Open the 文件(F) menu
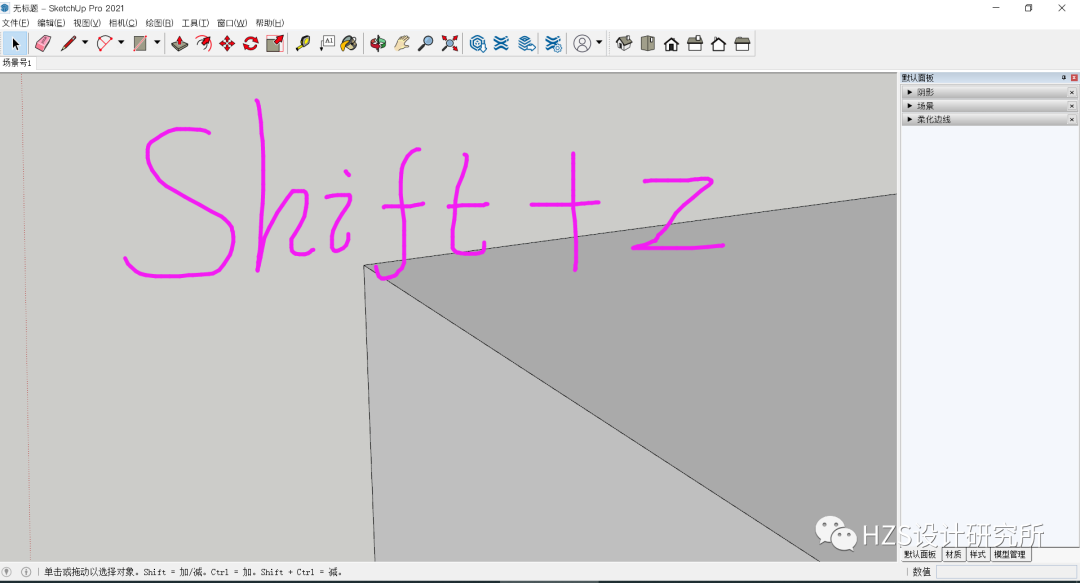This screenshot has height=583, width=1080. (15, 23)
